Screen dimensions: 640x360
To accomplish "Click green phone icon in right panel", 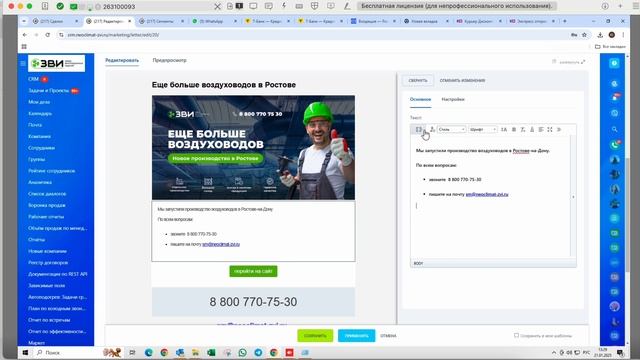I will pos(614,144).
